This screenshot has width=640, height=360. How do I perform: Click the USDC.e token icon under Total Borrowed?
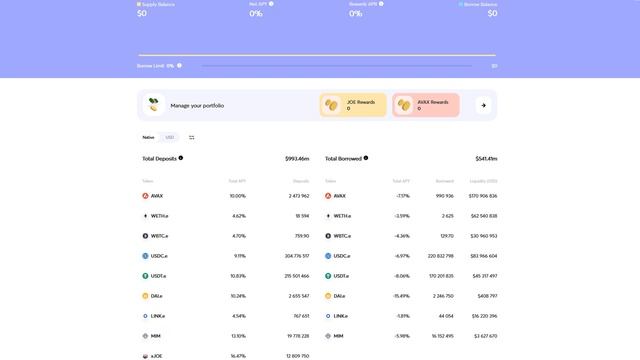click(x=328, y=256)
